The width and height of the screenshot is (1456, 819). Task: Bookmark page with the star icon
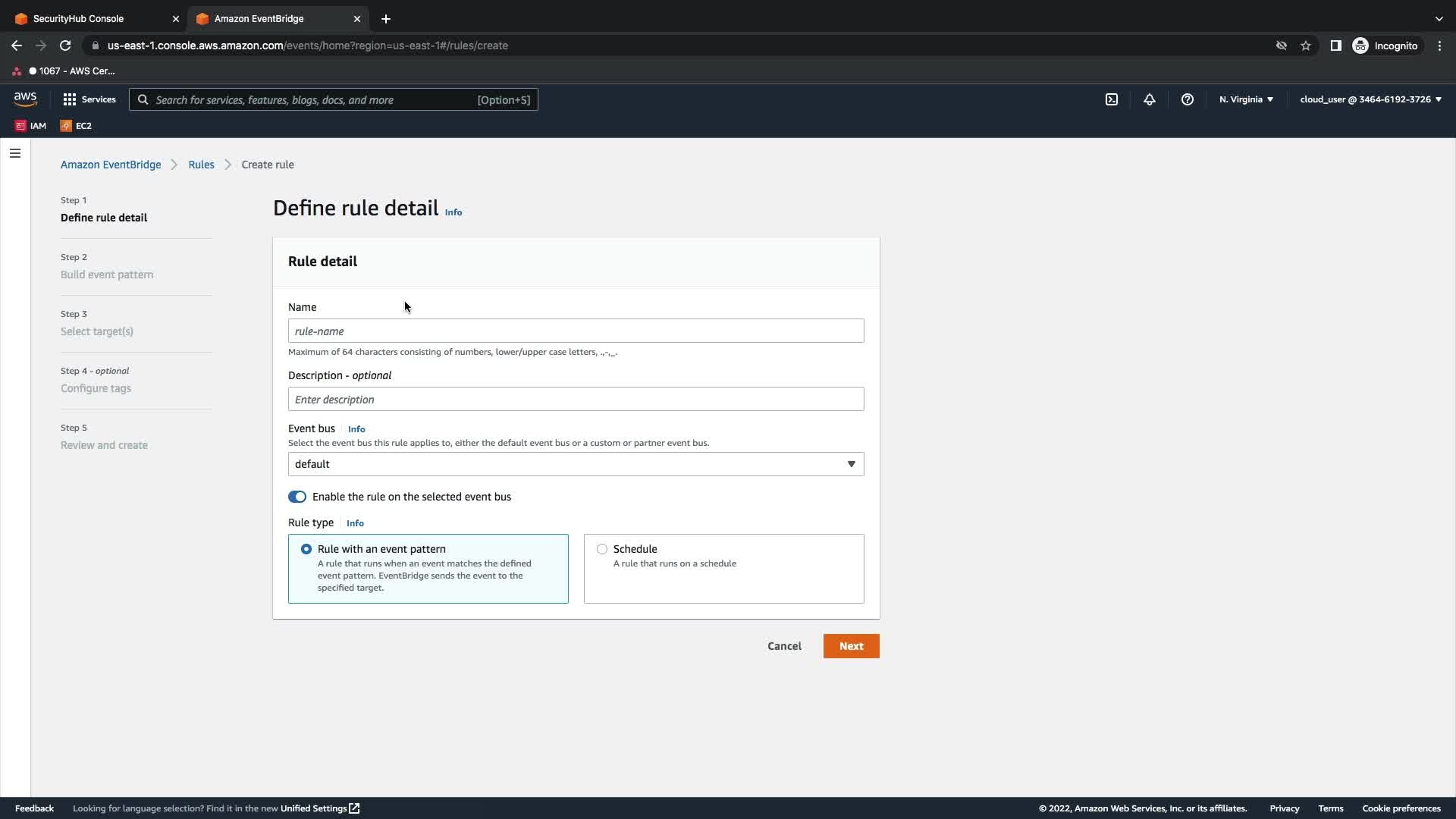pos(1306,45)
